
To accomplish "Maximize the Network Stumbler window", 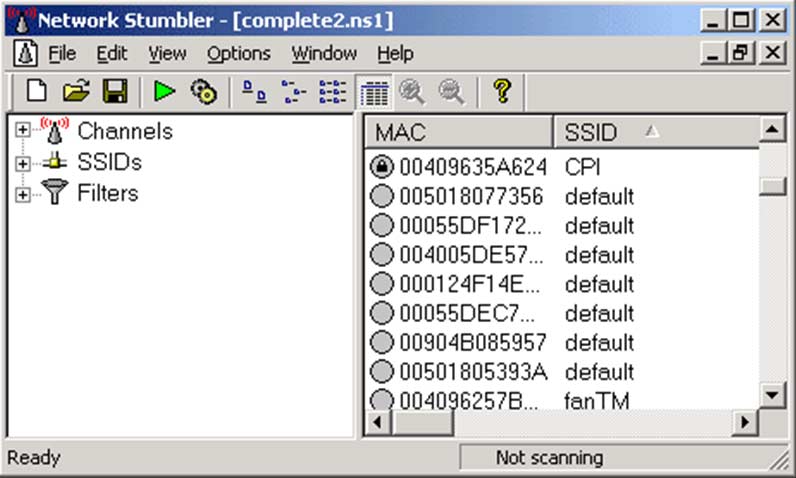I will [741, 20].
